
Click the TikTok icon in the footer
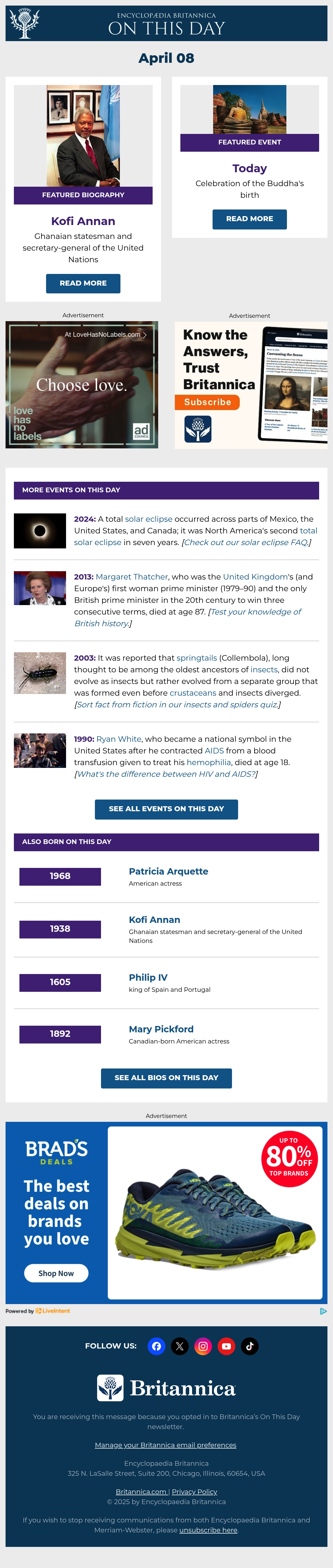250,1346
